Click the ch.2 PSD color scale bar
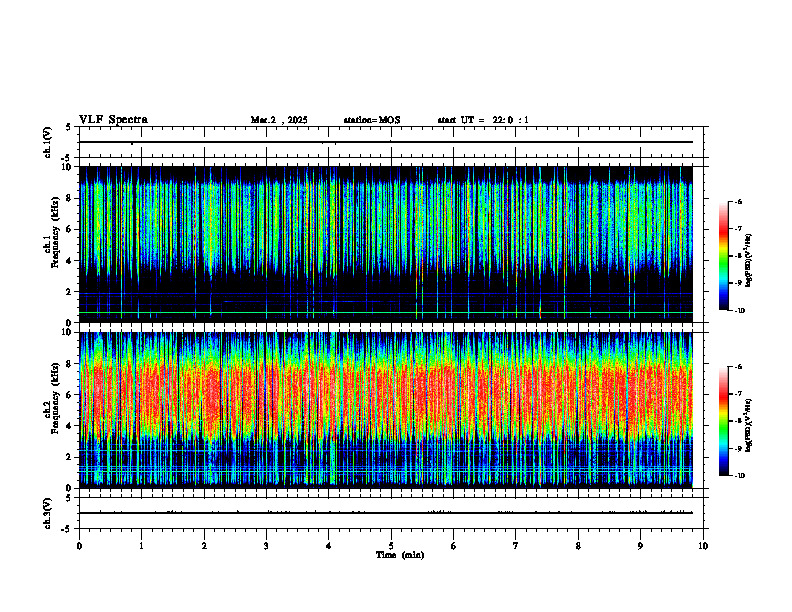This screenshot has height=612, width=792. (723, 421)
